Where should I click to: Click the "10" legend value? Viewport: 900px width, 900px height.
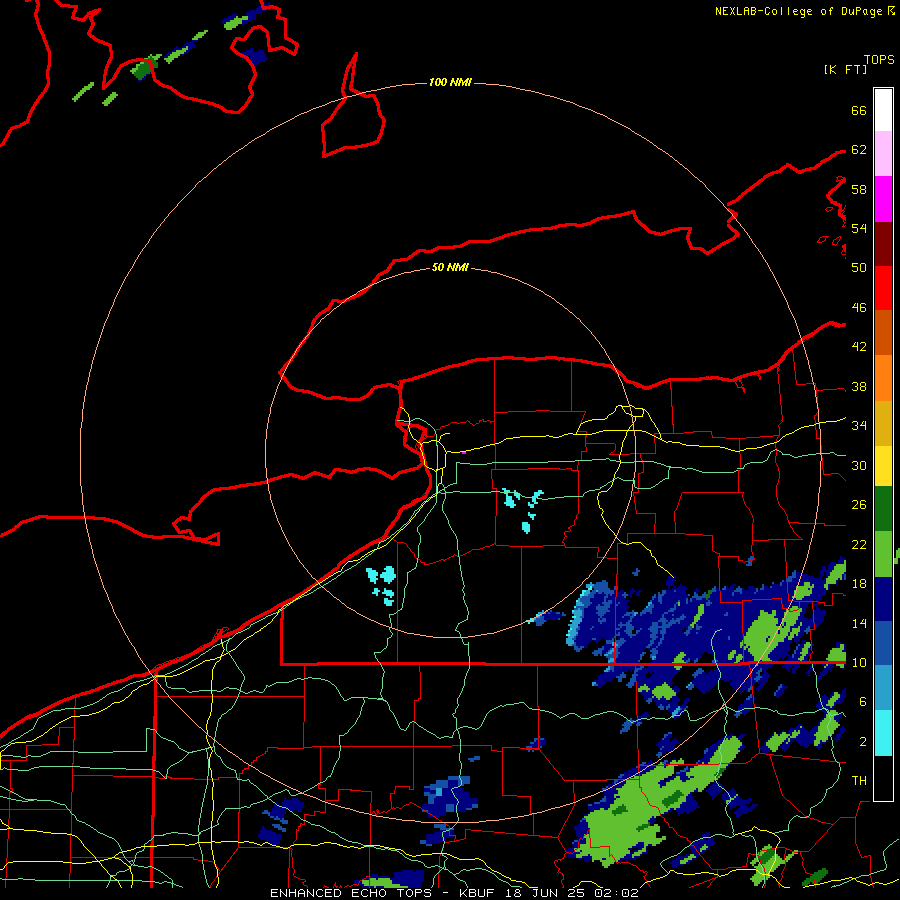pos(859,663)
